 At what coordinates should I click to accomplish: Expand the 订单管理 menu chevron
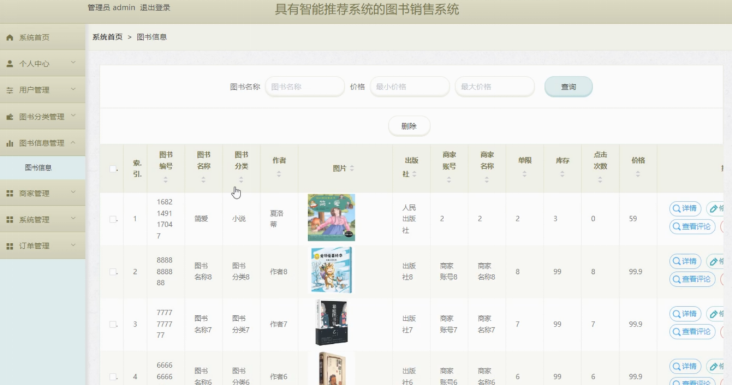click(x=73, y=244)
